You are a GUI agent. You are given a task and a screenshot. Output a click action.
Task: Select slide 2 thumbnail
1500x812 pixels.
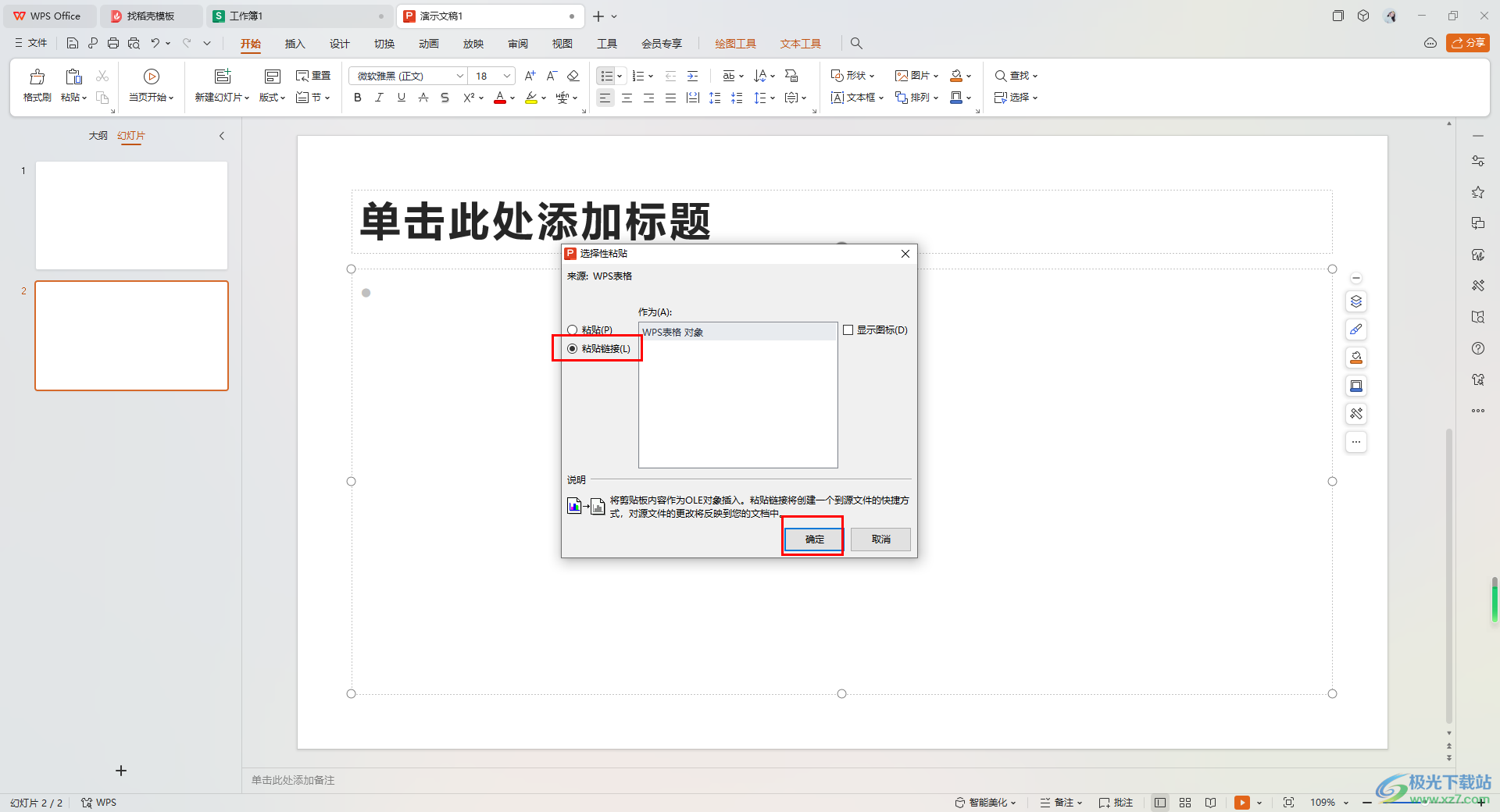tap(131, 336)
